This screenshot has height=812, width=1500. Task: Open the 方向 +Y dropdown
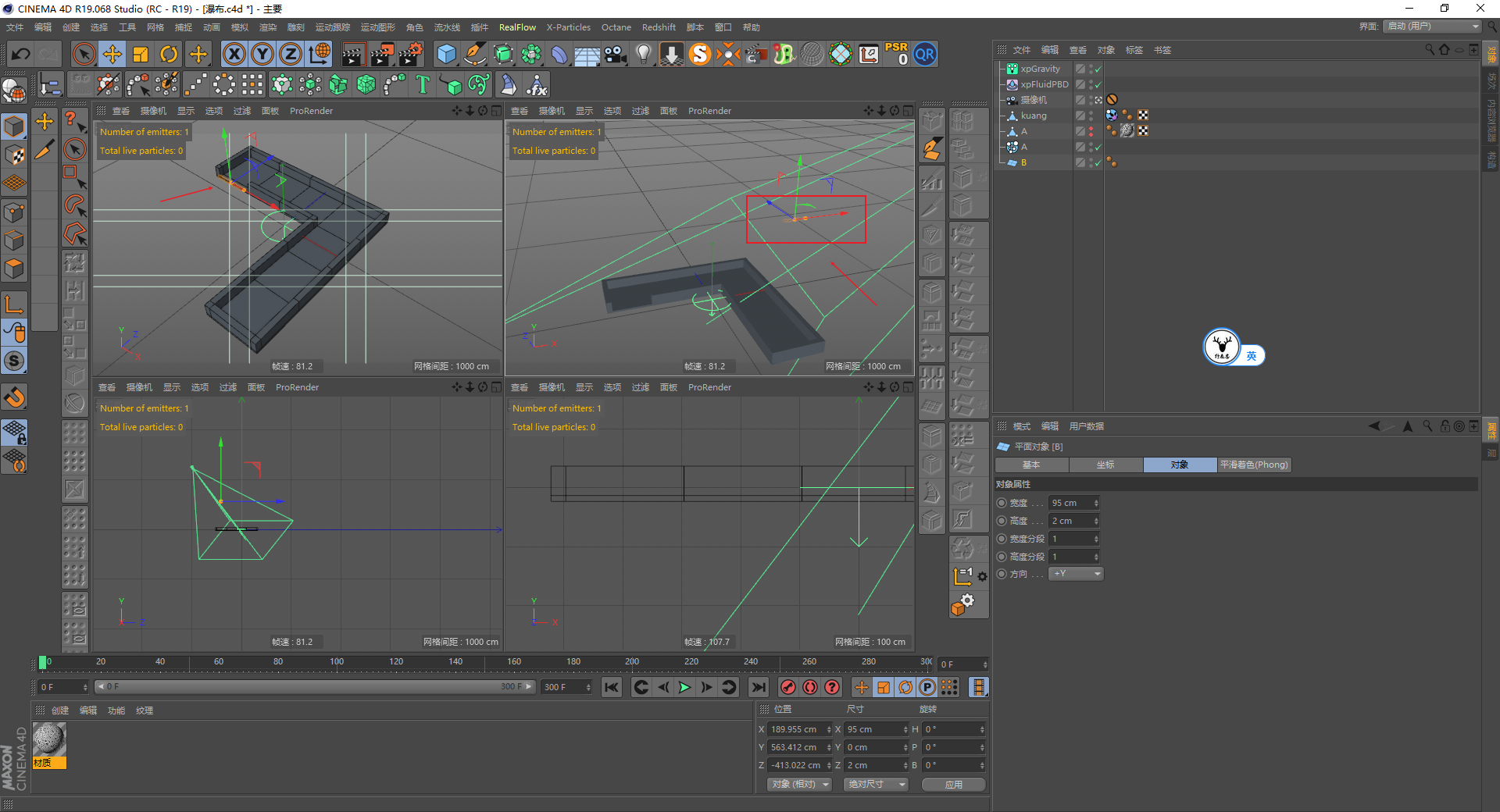tap(1076, 574)
